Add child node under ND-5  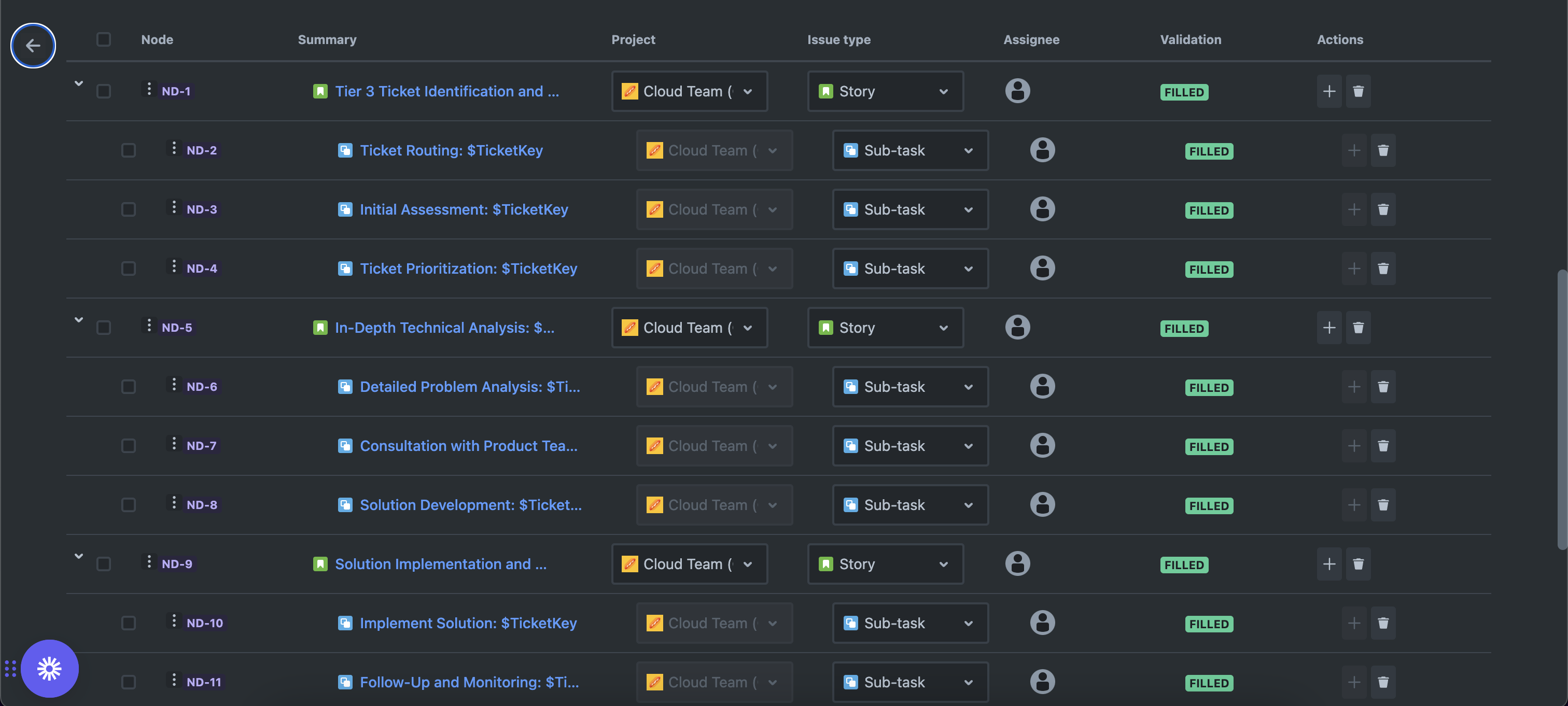pyautogui.click(x=1329, y=328)
